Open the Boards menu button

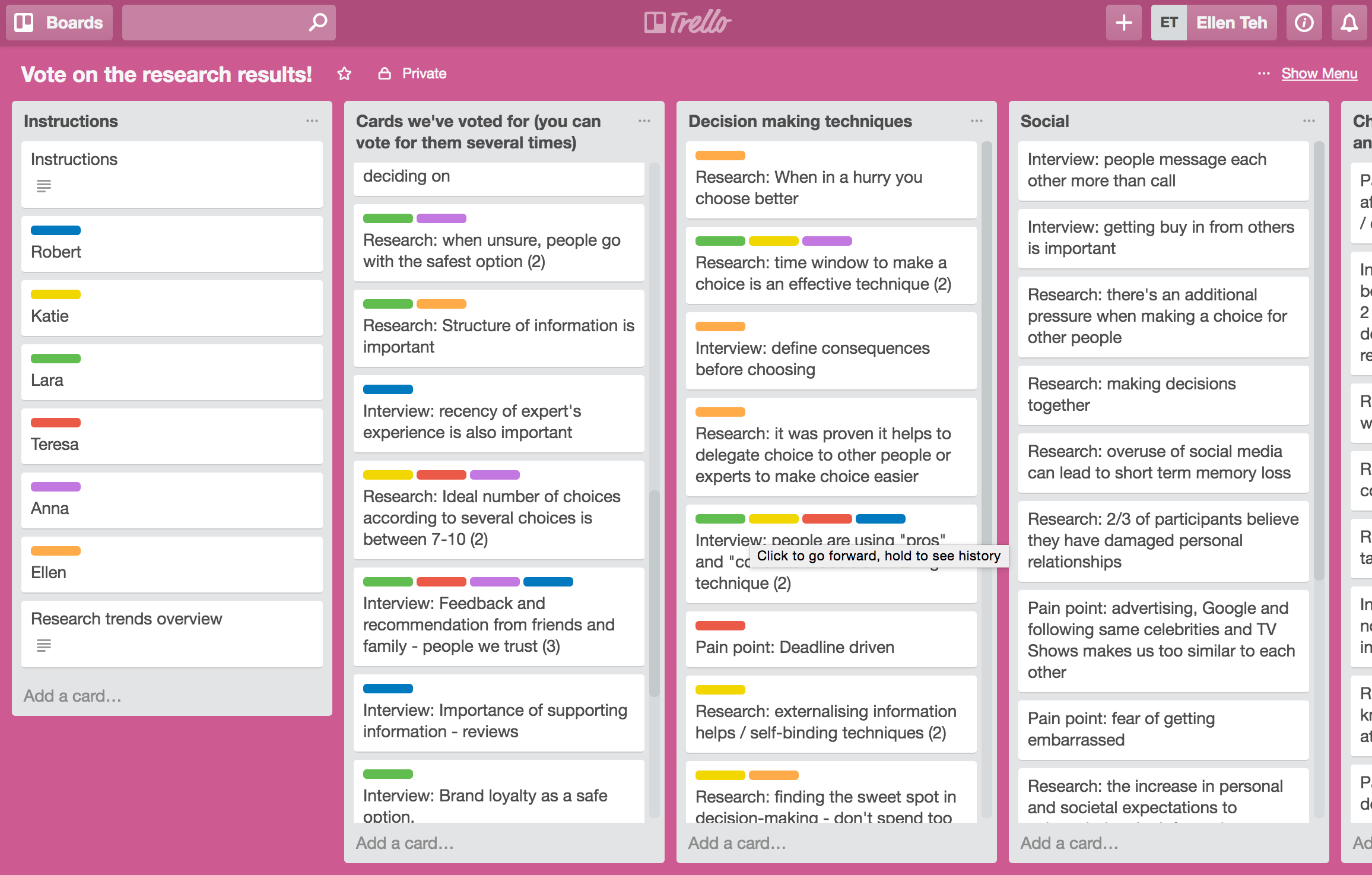pos(59,23)
